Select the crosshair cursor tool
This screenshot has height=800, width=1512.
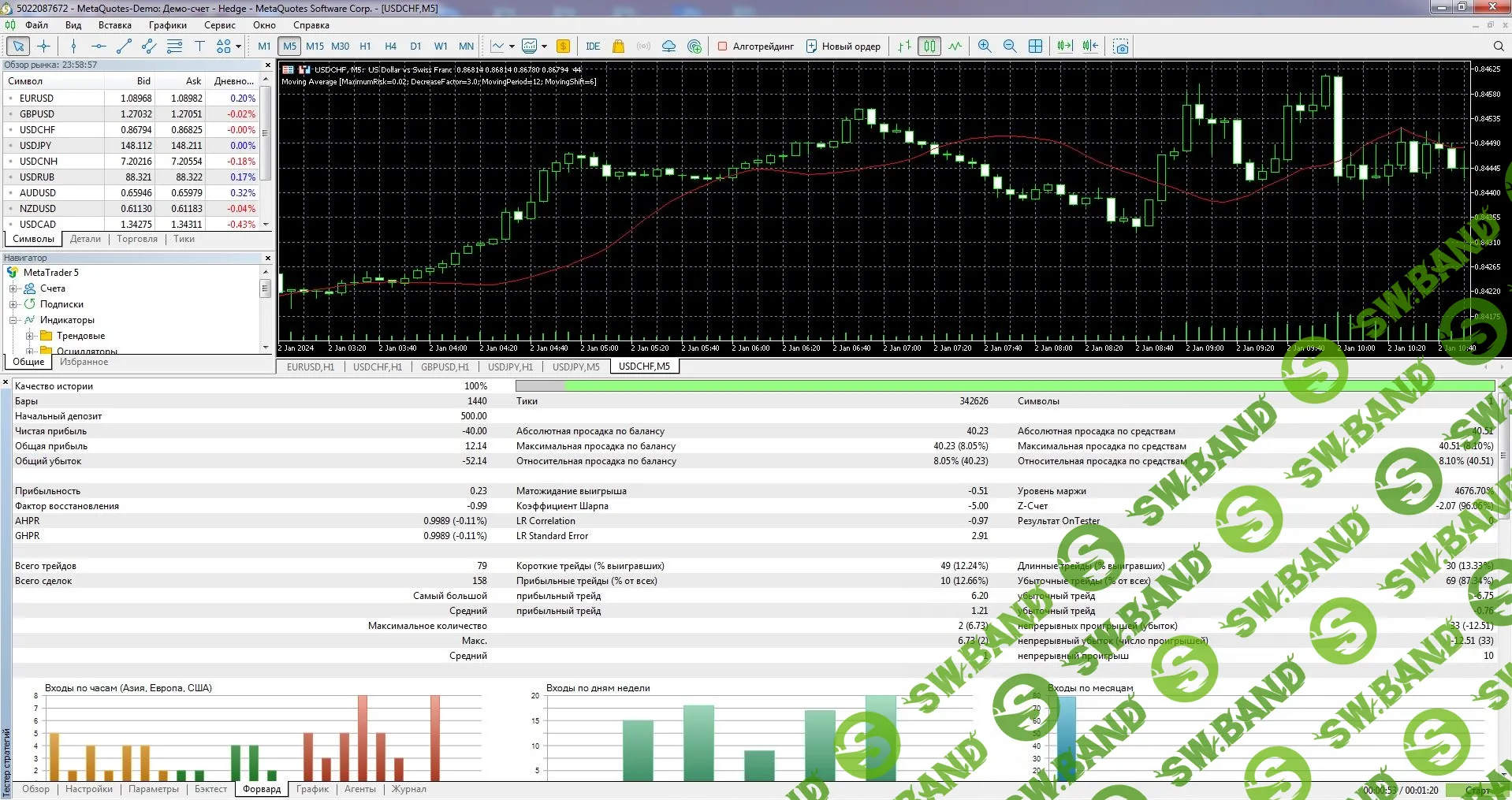tap(43, 47)
